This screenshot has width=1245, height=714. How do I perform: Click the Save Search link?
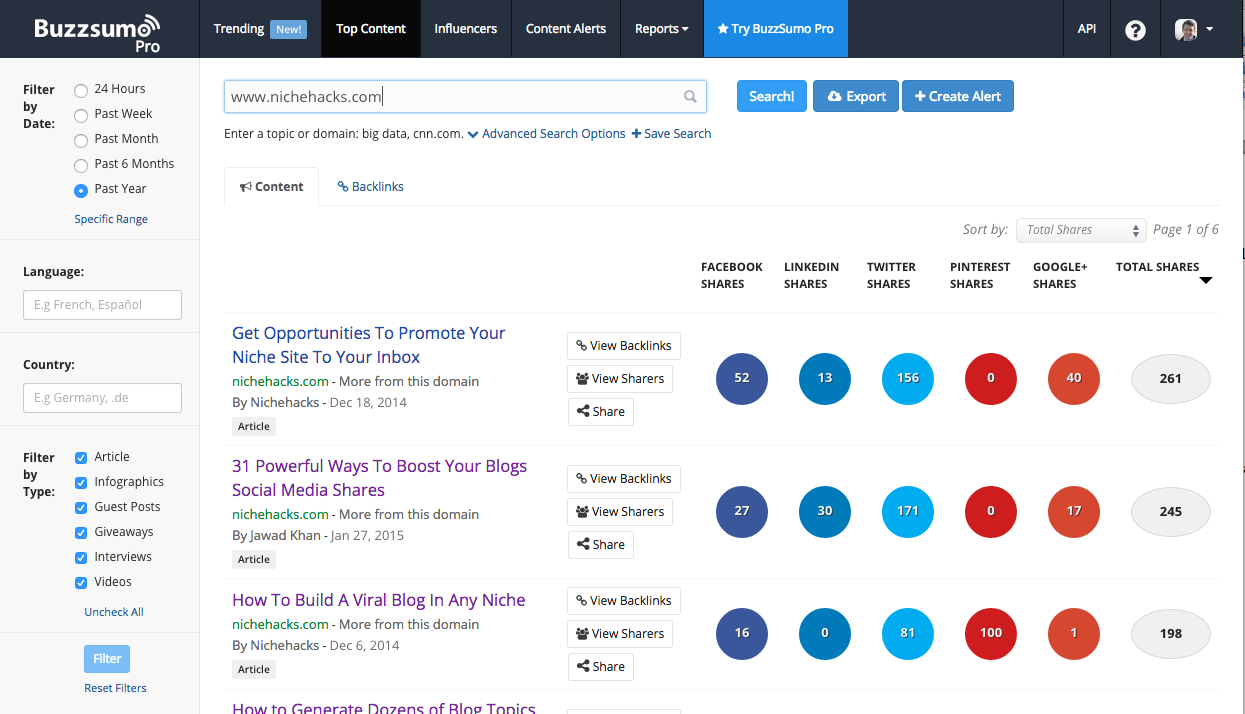pyautogui.click(x=672, y=134)
